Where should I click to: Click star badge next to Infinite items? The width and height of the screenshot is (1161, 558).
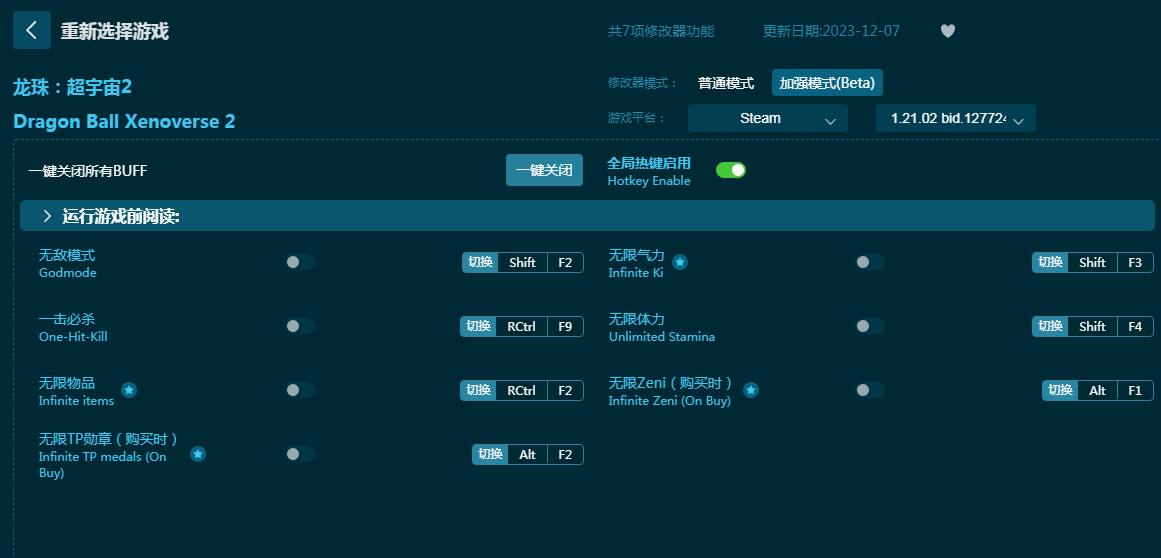[x=129, y=390]
